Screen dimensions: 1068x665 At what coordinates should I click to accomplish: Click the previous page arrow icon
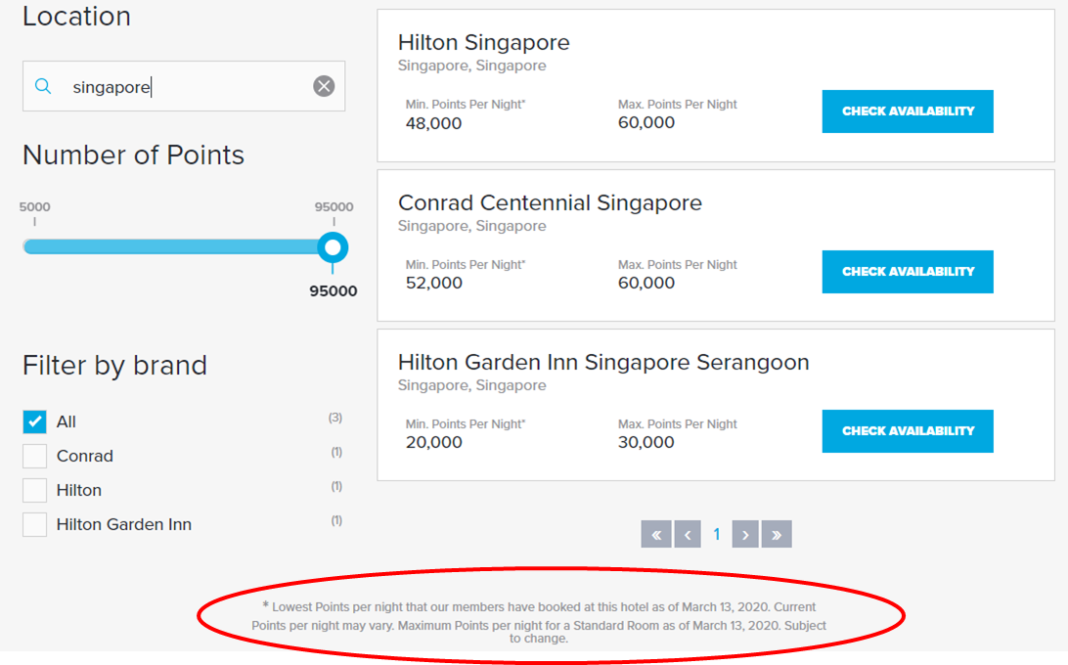[687, 534]
